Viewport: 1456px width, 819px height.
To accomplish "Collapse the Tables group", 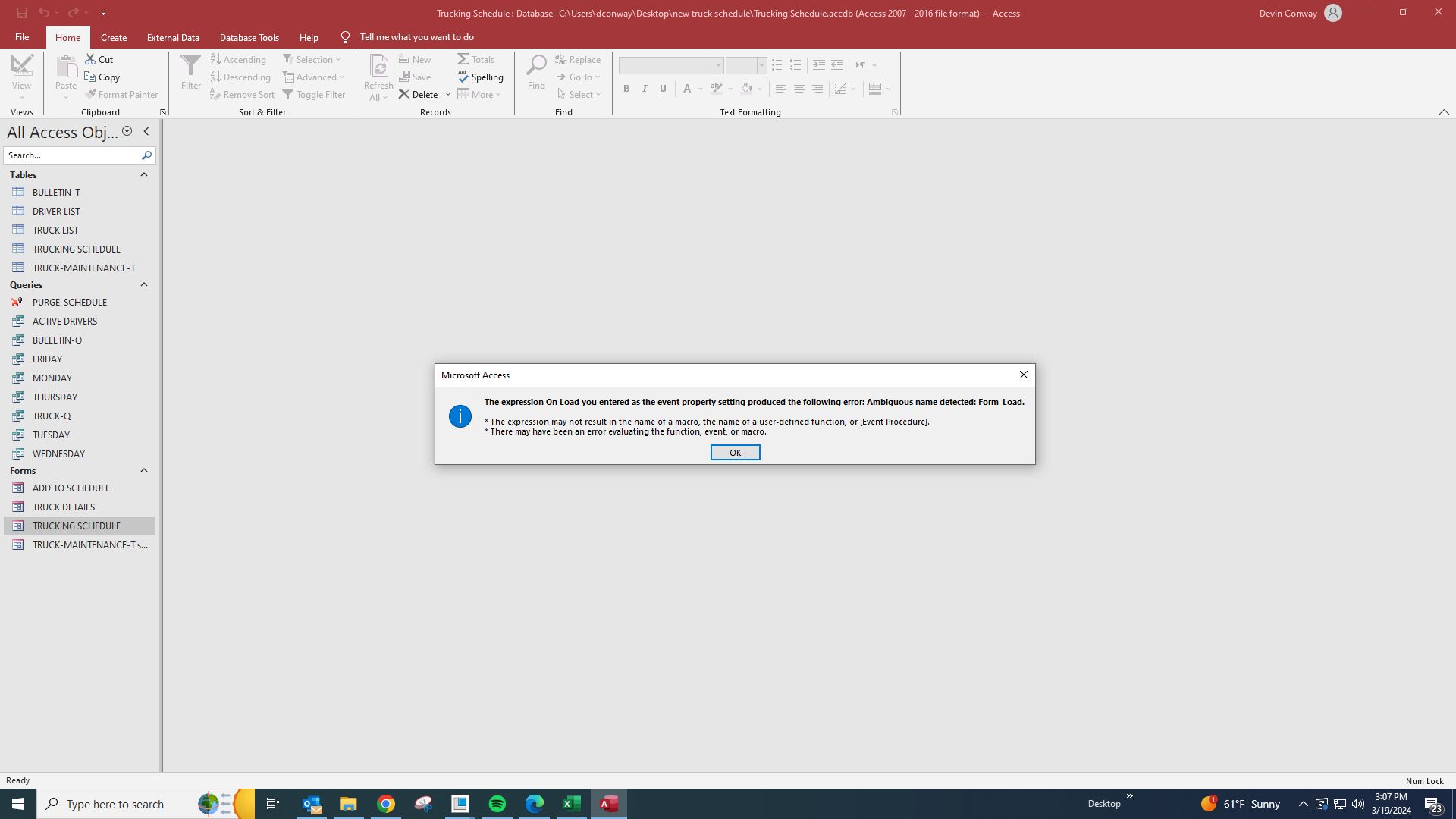I will tap(143, 174).
